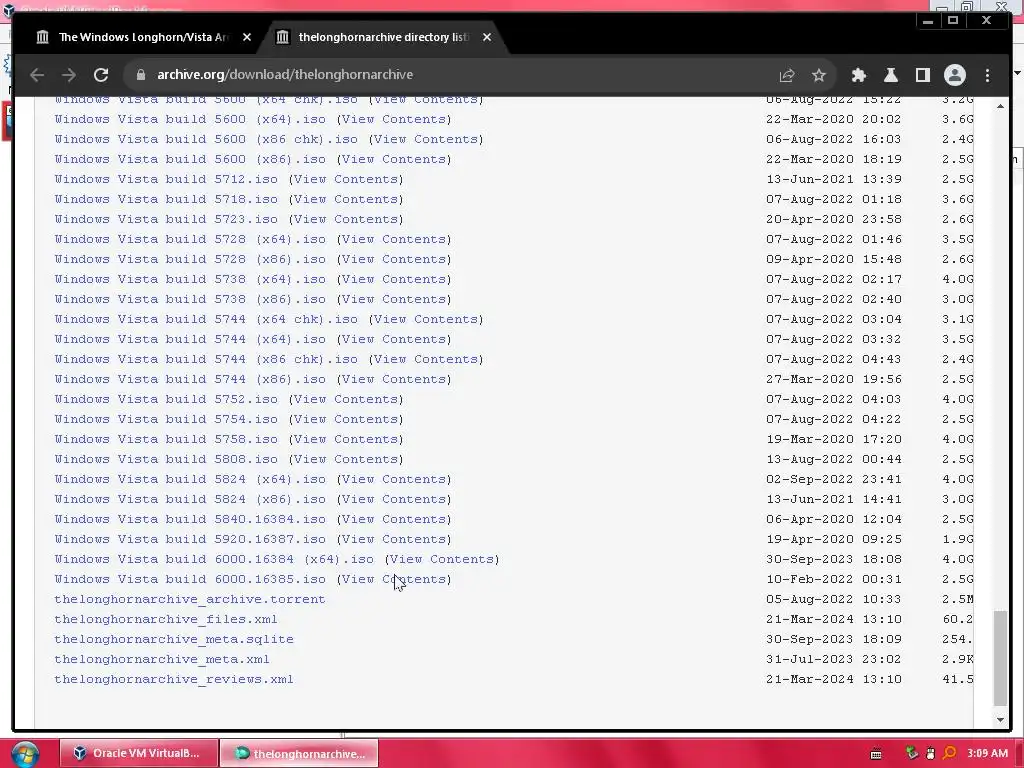Download Vista build 5744 (x86 chk).iso
1024x768 pixels.
206,359
